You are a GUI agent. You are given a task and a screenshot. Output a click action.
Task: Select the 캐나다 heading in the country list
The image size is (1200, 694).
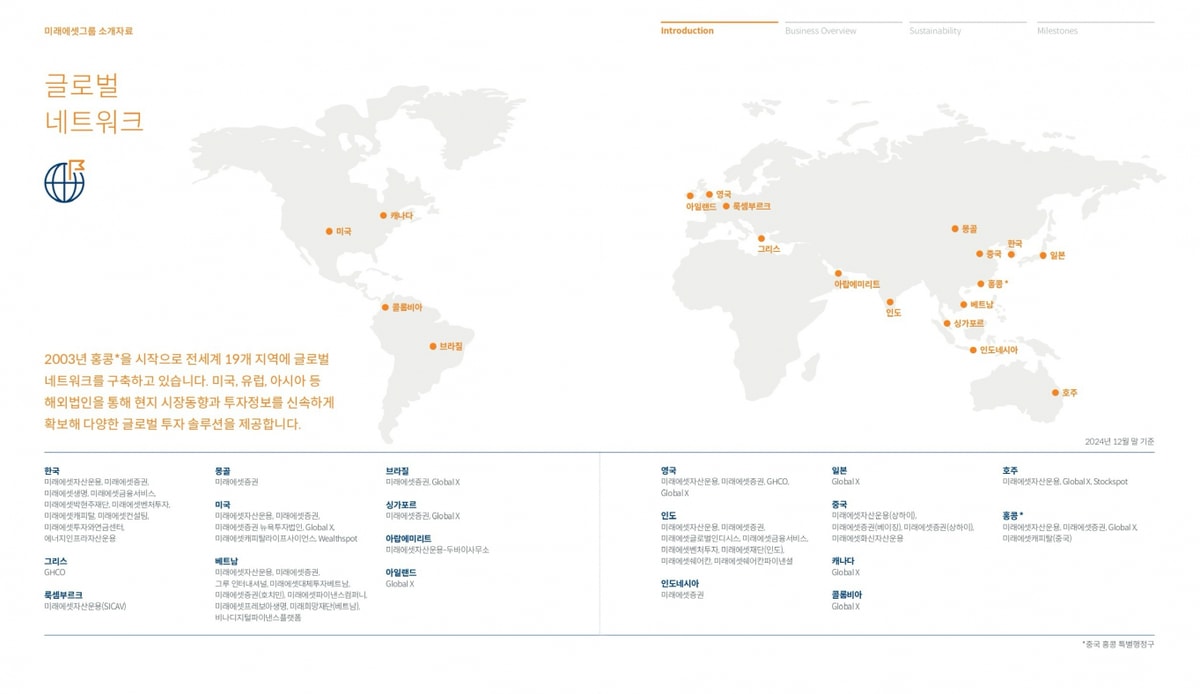pyautogui.click(x=843, y=561)
